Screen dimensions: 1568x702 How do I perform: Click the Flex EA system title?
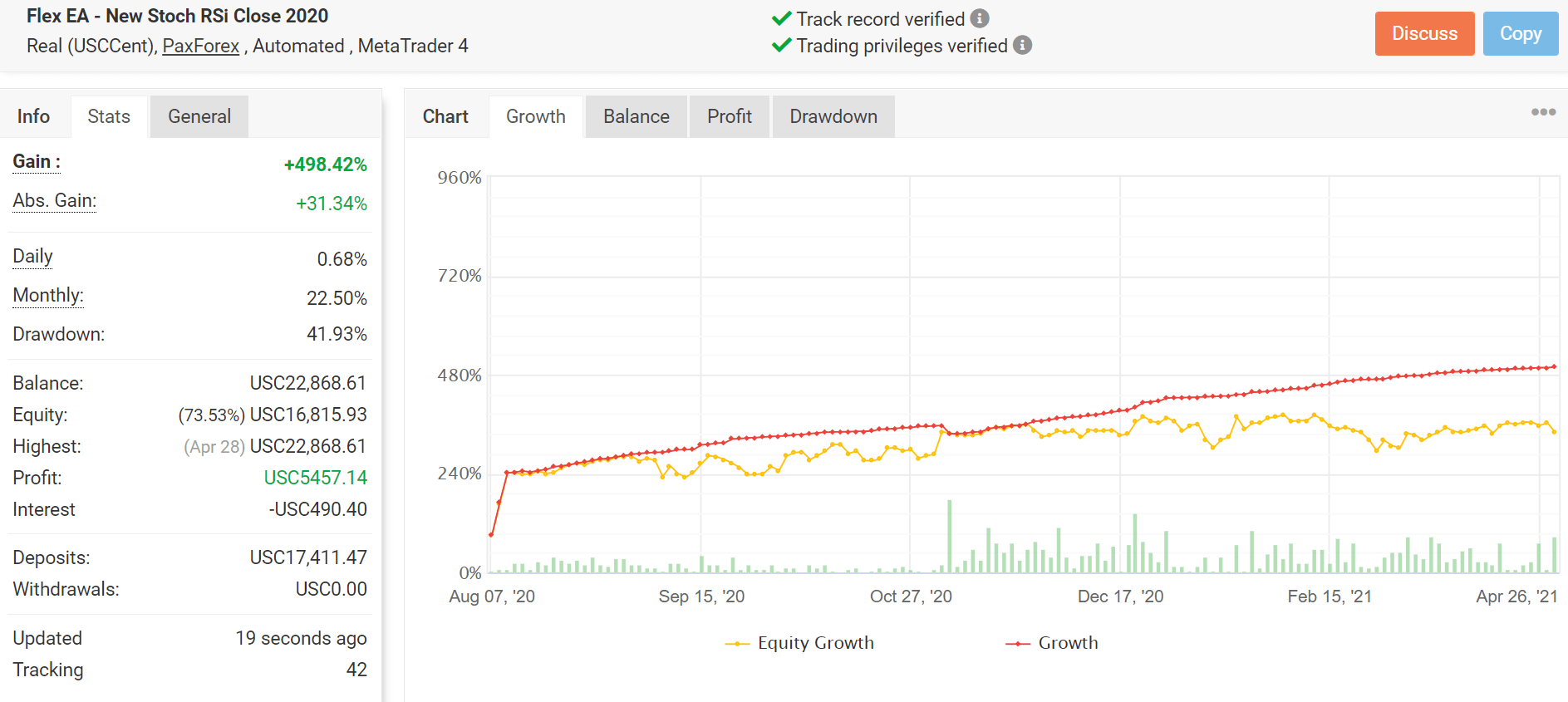(177, 16)
